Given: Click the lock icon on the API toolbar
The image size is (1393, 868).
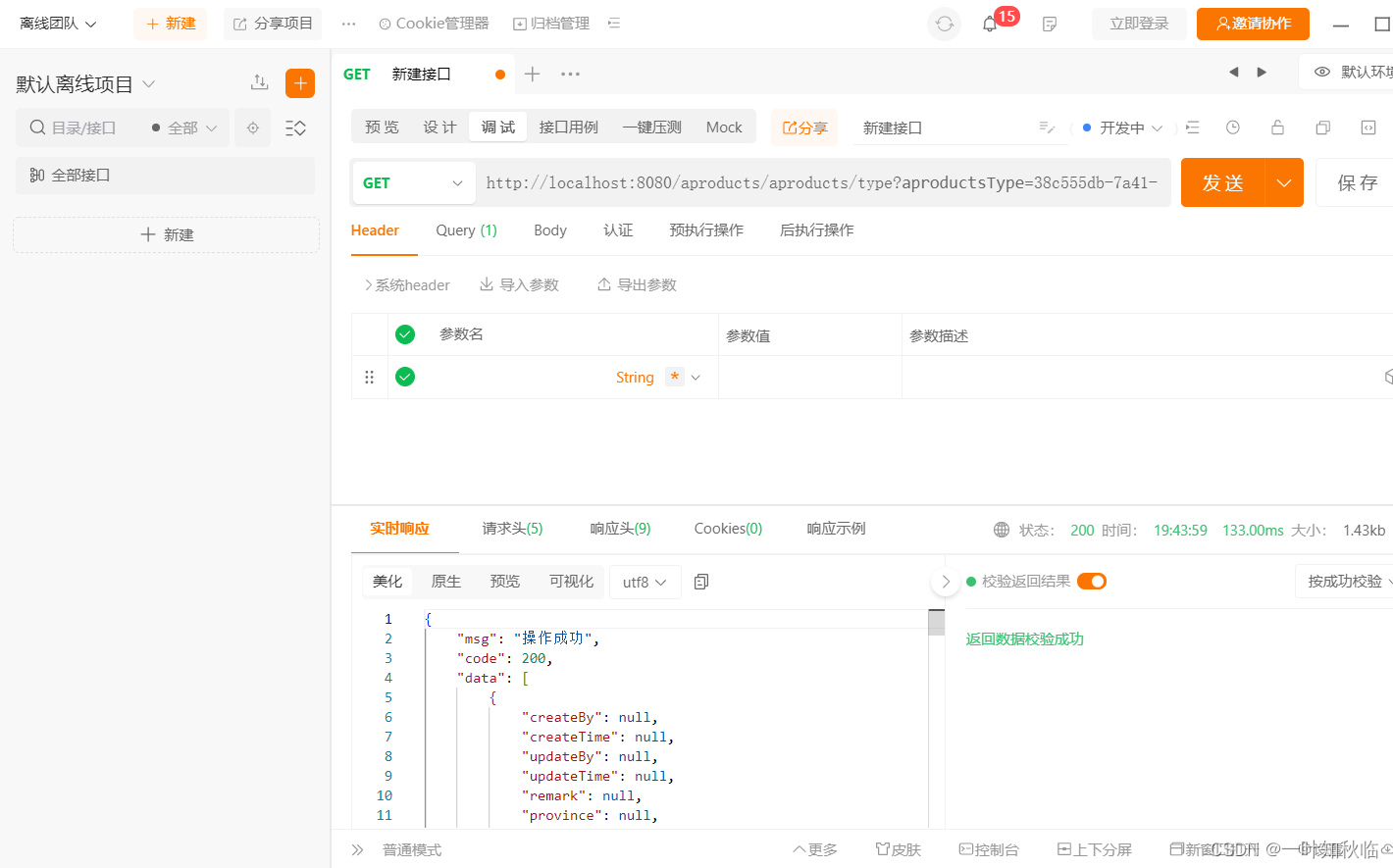Looking at the screenshot, I should pyautogui.click(x=1276, y=128).
